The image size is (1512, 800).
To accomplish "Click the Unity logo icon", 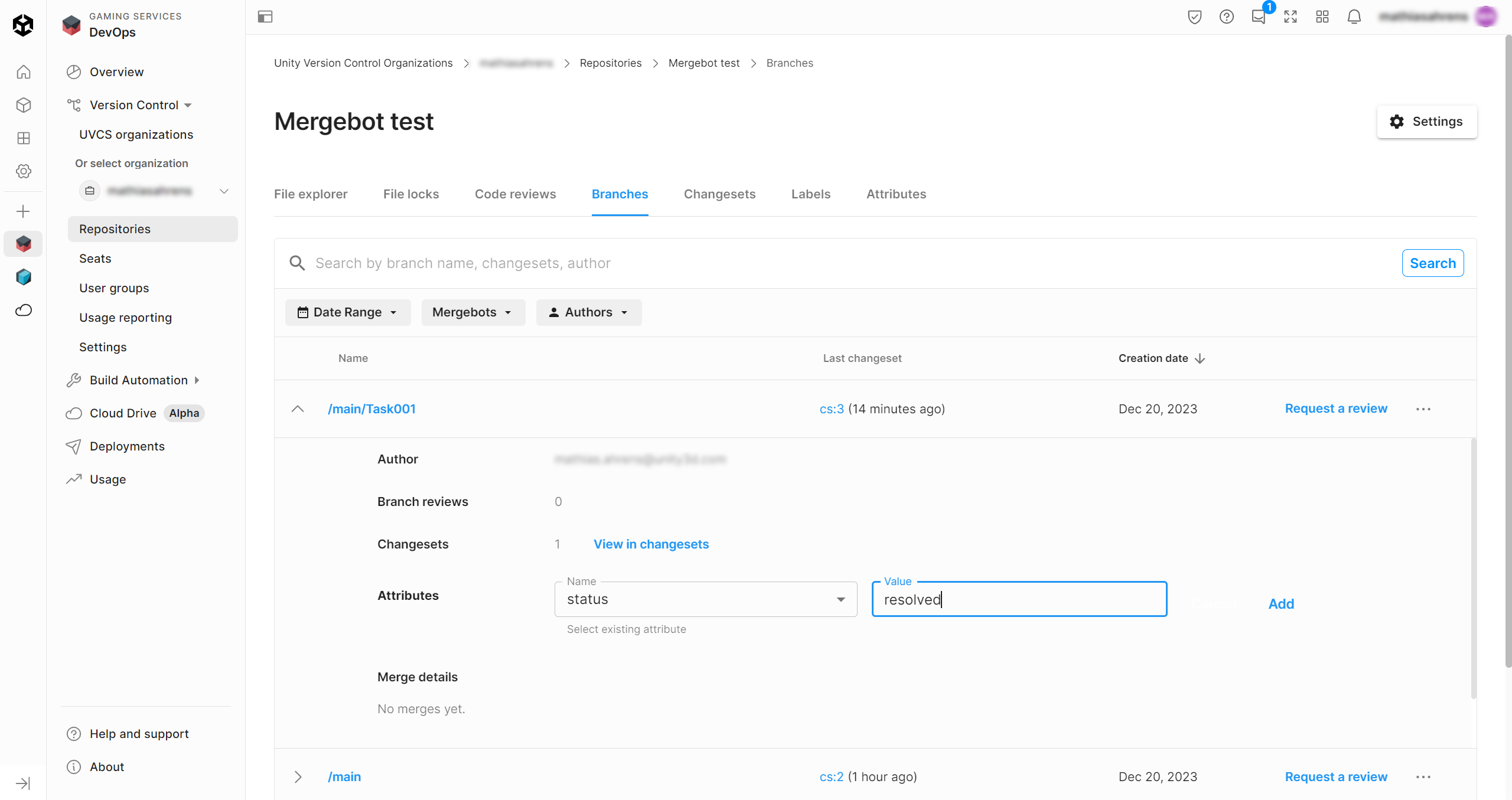I will pyautogui.click(x=23, y=25).
